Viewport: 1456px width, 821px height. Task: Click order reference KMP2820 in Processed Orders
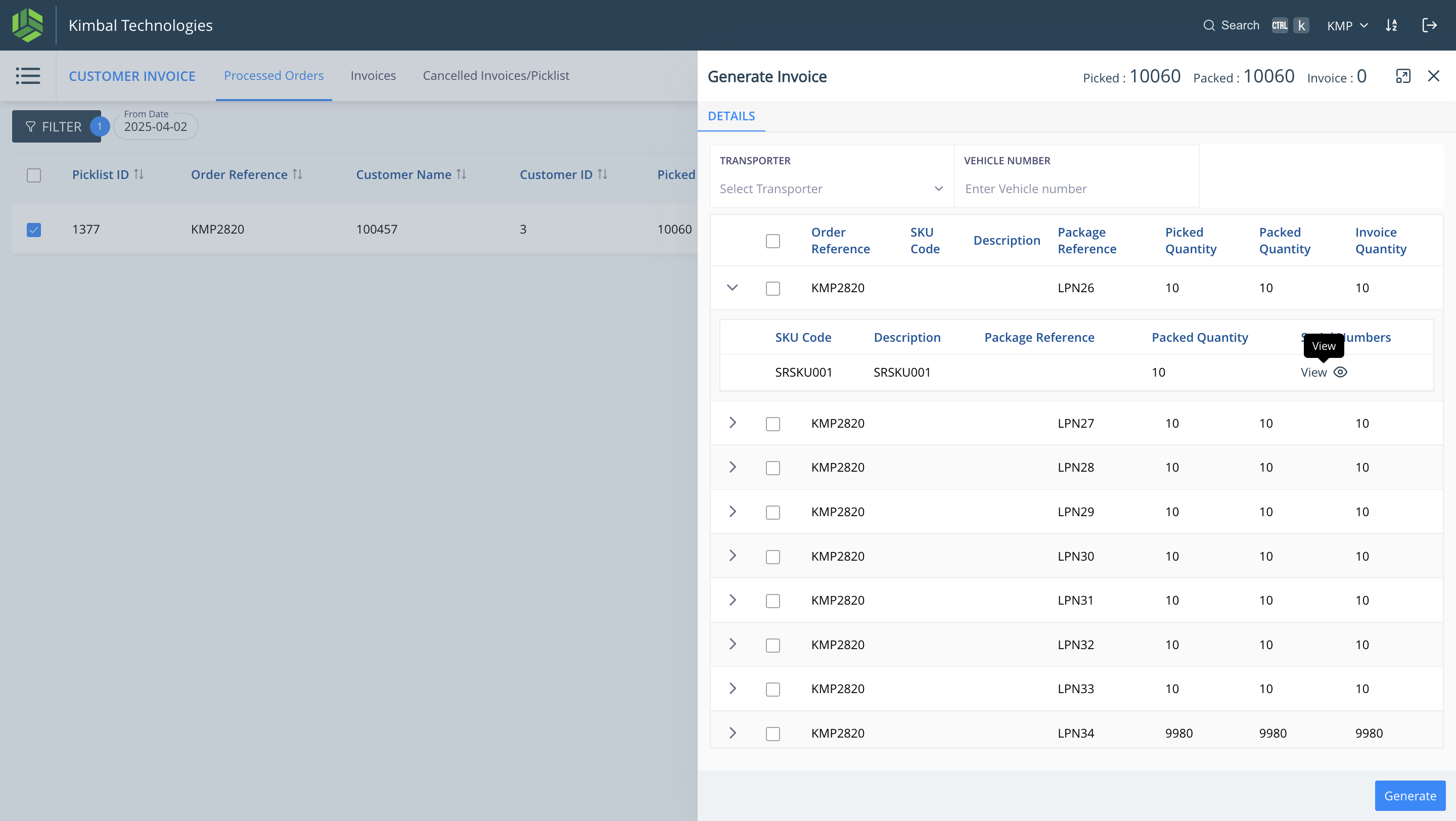[217, 230]
